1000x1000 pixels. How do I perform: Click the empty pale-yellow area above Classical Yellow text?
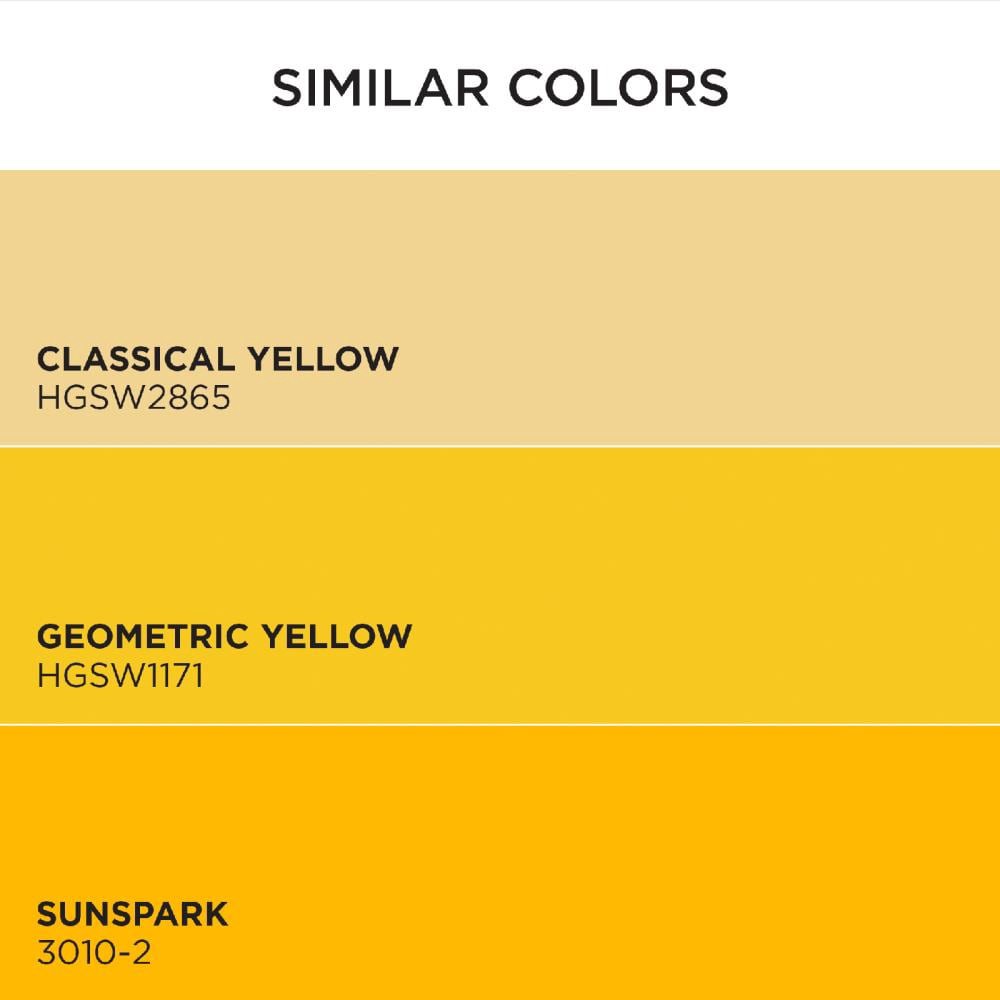500,255
